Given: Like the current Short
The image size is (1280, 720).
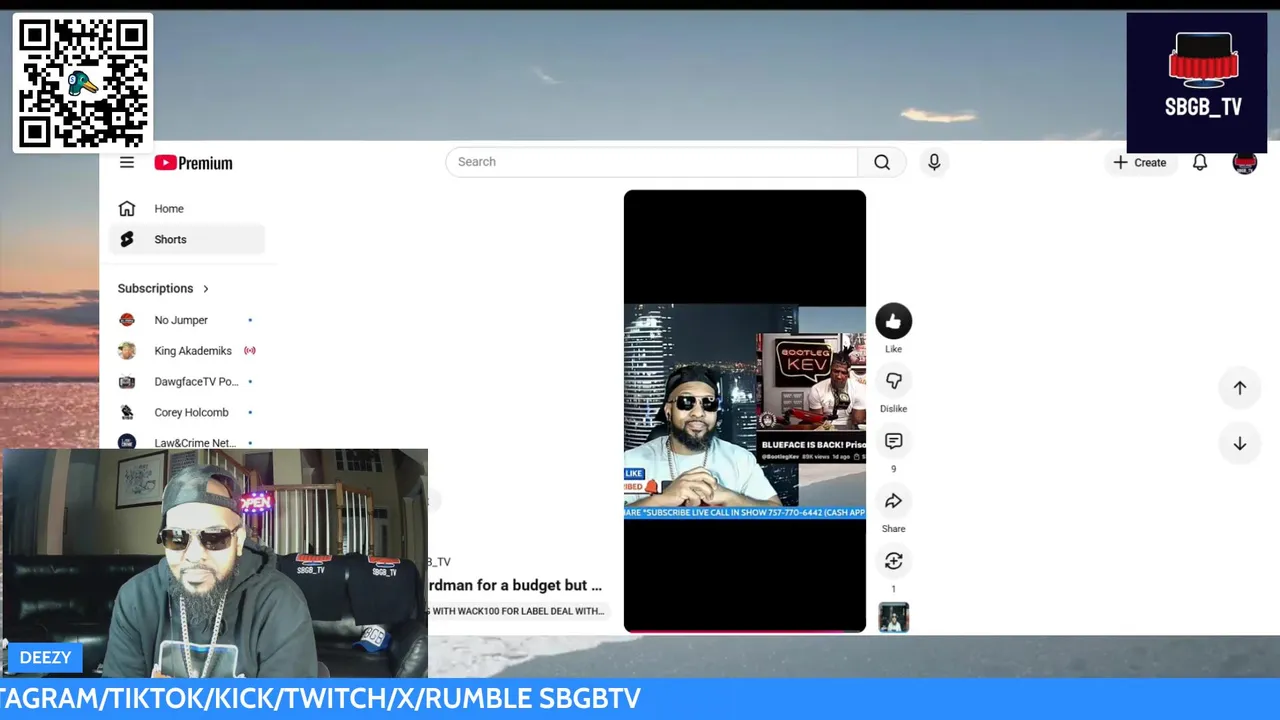Looking at the screenshot, I should 894,321.
